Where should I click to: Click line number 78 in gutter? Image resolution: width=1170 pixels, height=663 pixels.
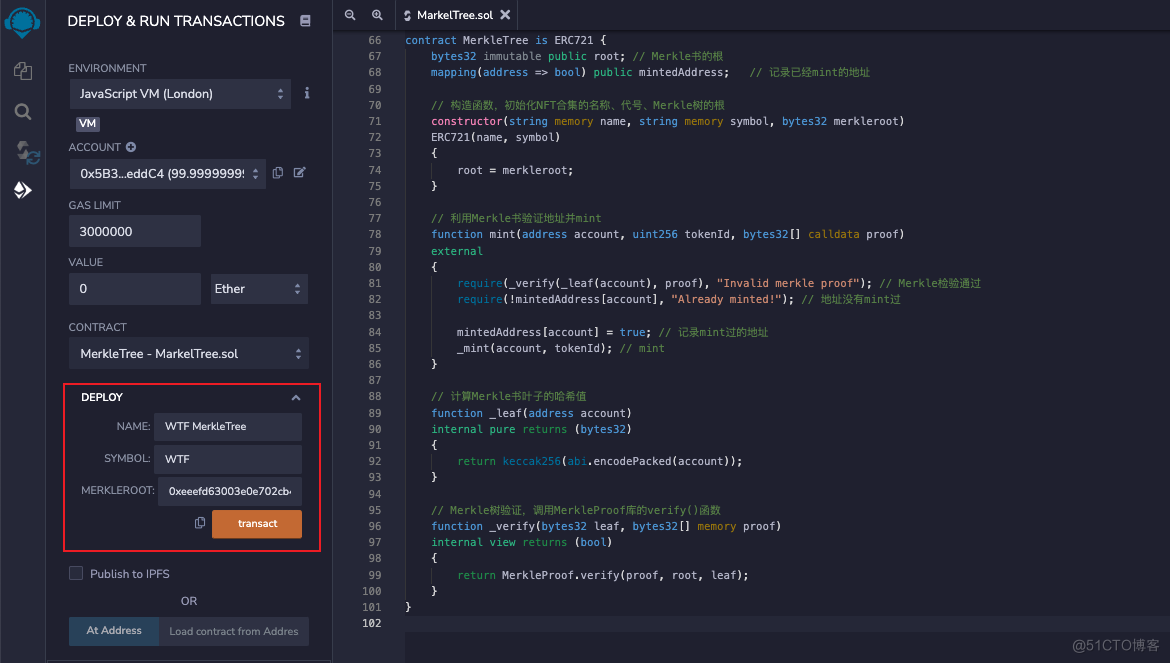[375, 234]
